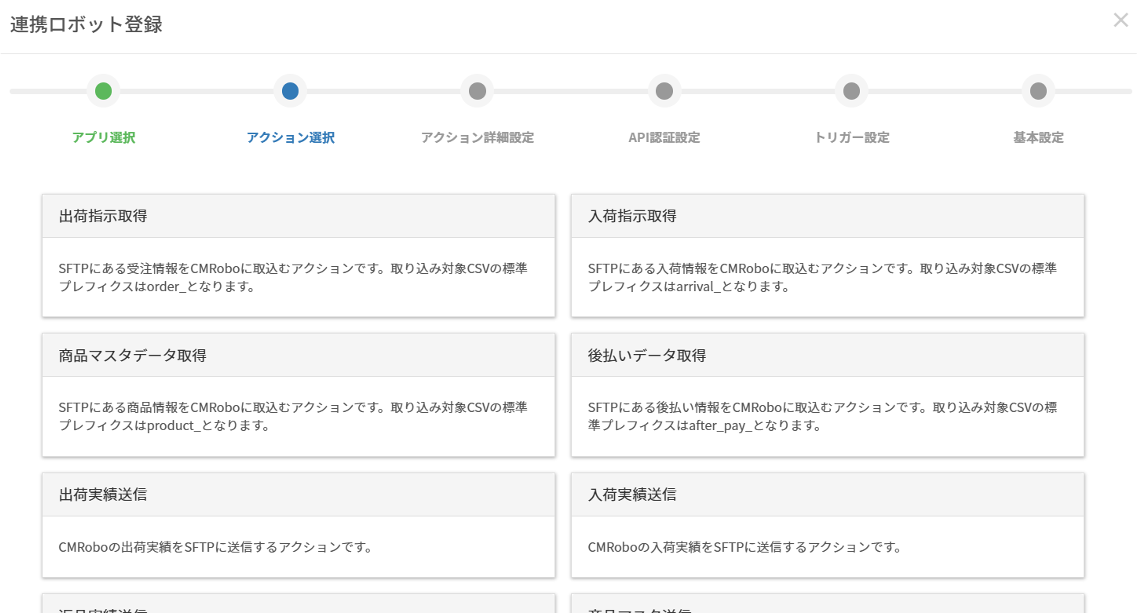
Task: Open the トリガー設定 step label
Action: click(x=851, y=138)
